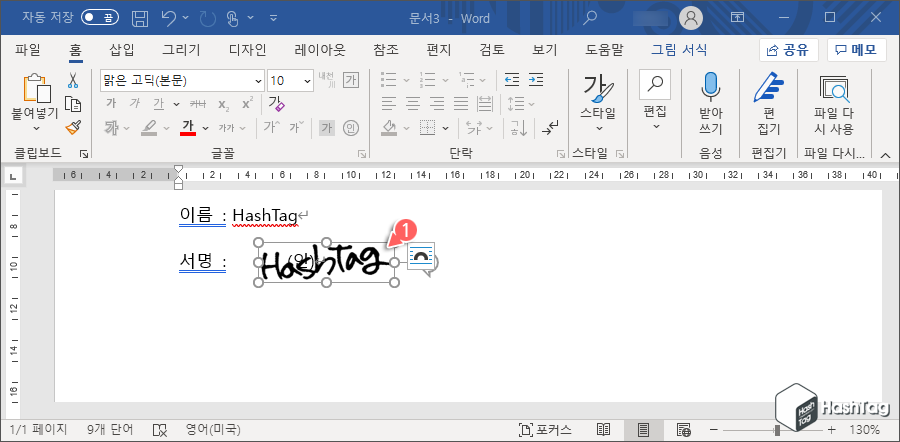The width and height of the screenshot is (900, 442).
Task: Open Dictate microphone icon
Action: click(x=710, y=86)
